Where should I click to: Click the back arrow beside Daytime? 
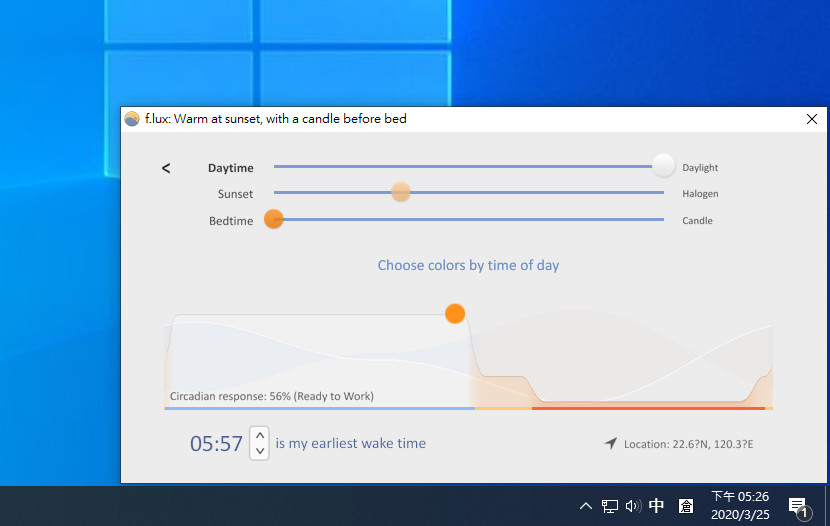click(x=166, y=168)
